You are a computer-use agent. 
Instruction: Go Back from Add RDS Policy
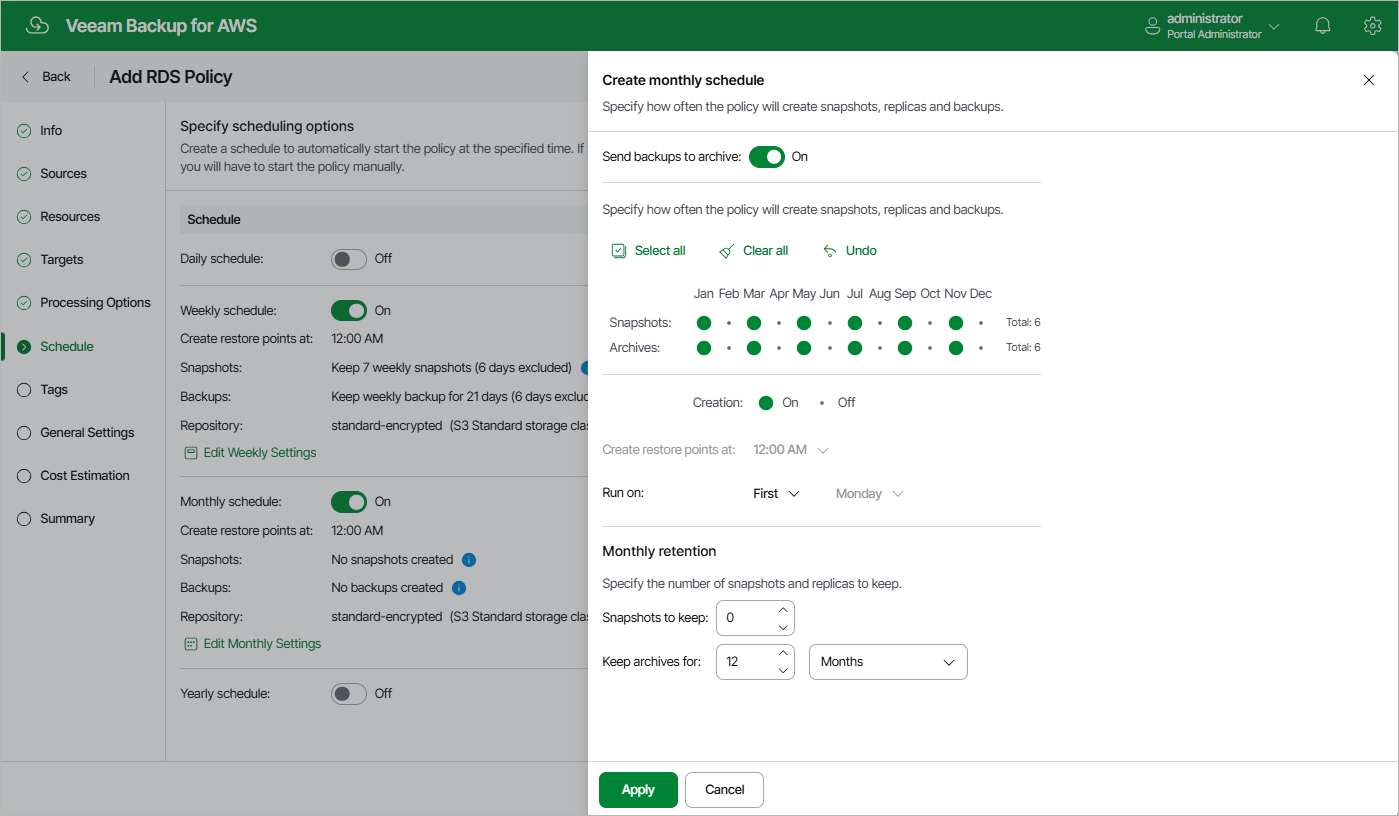click(46, 77)
